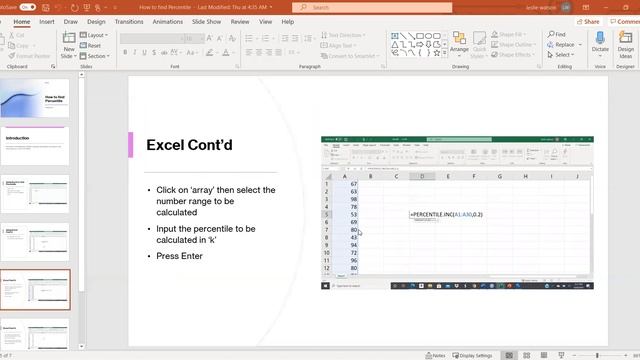
Task: Click the Redo icon in the title bar
Action: [74, 7]
